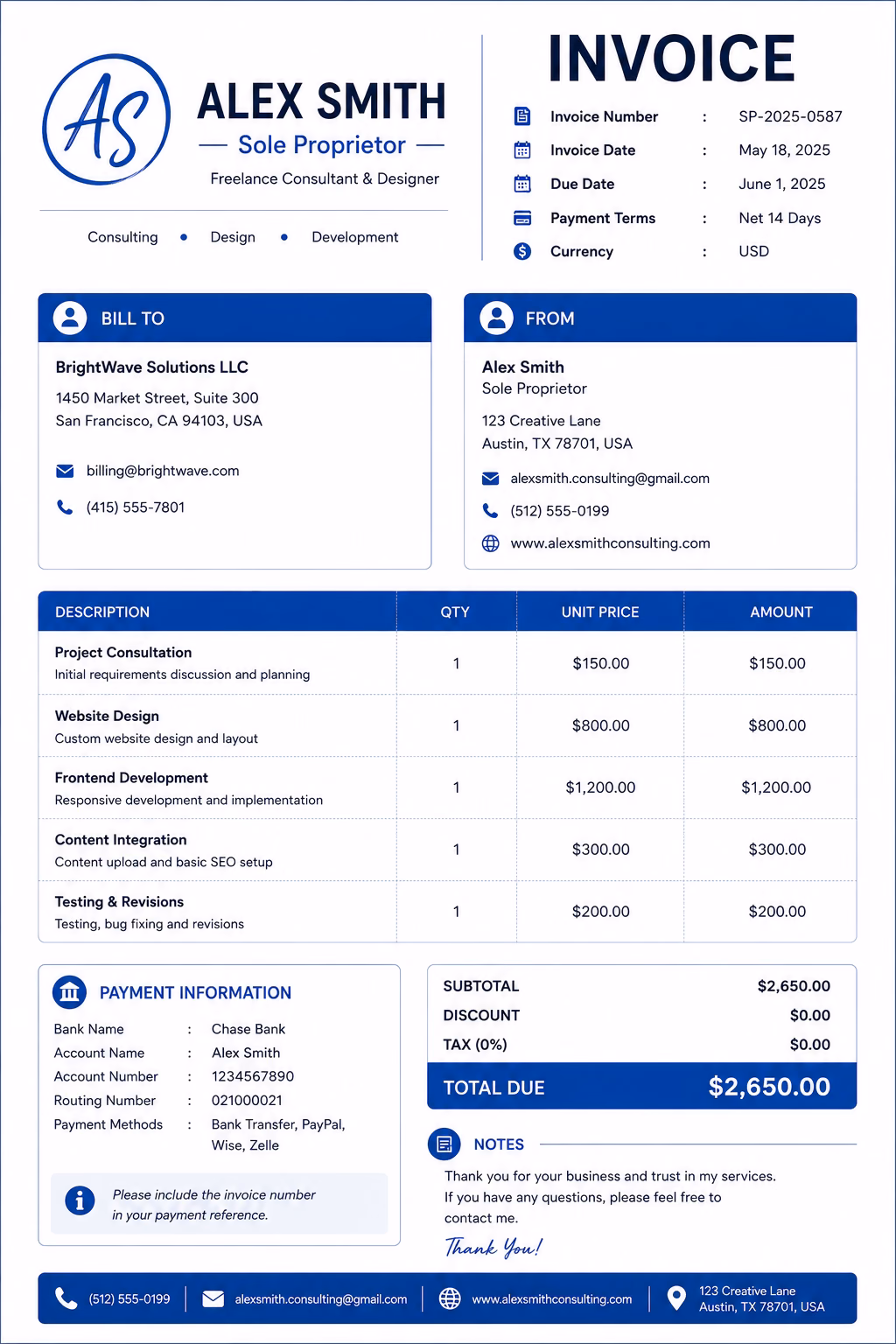Image resolution: width=896 pixels, height=1344 pixels.
Task: Click 1450 Market Street, Suite 300 address
Action: 157,398
